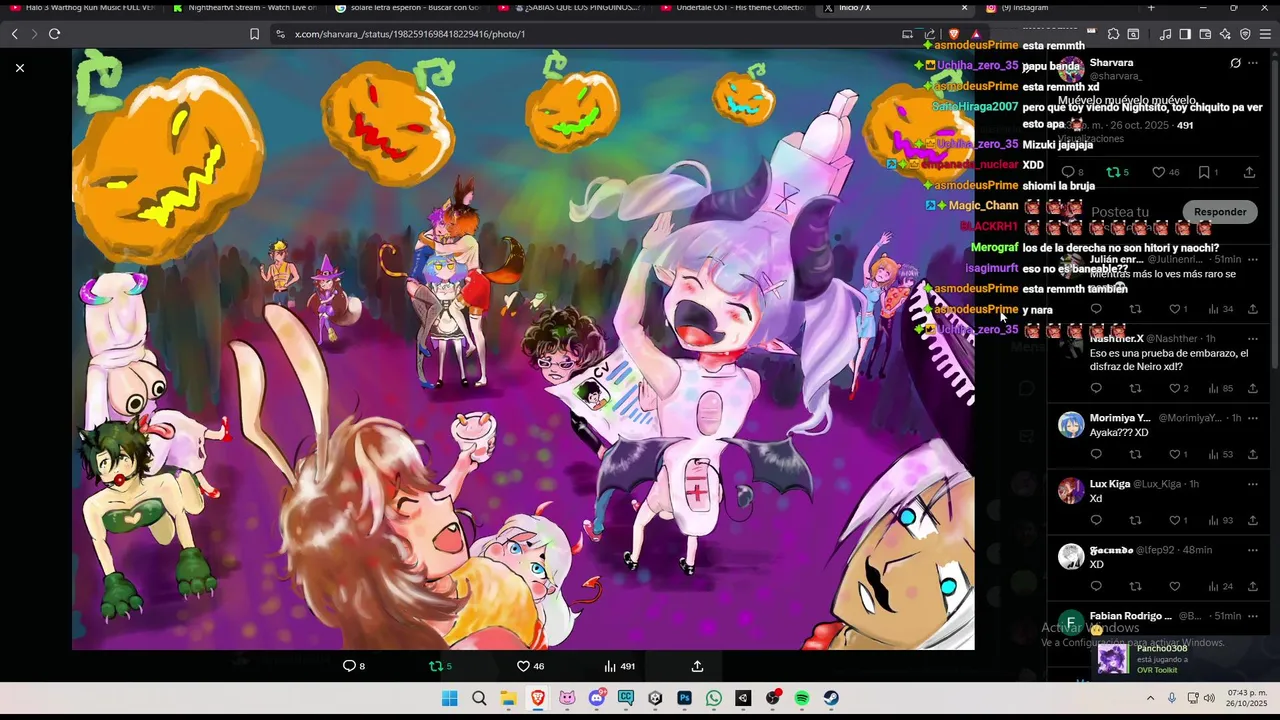1280x720 pixels.
Task: Open the volume control in system tray
Action: click(x=1209, y=698)
